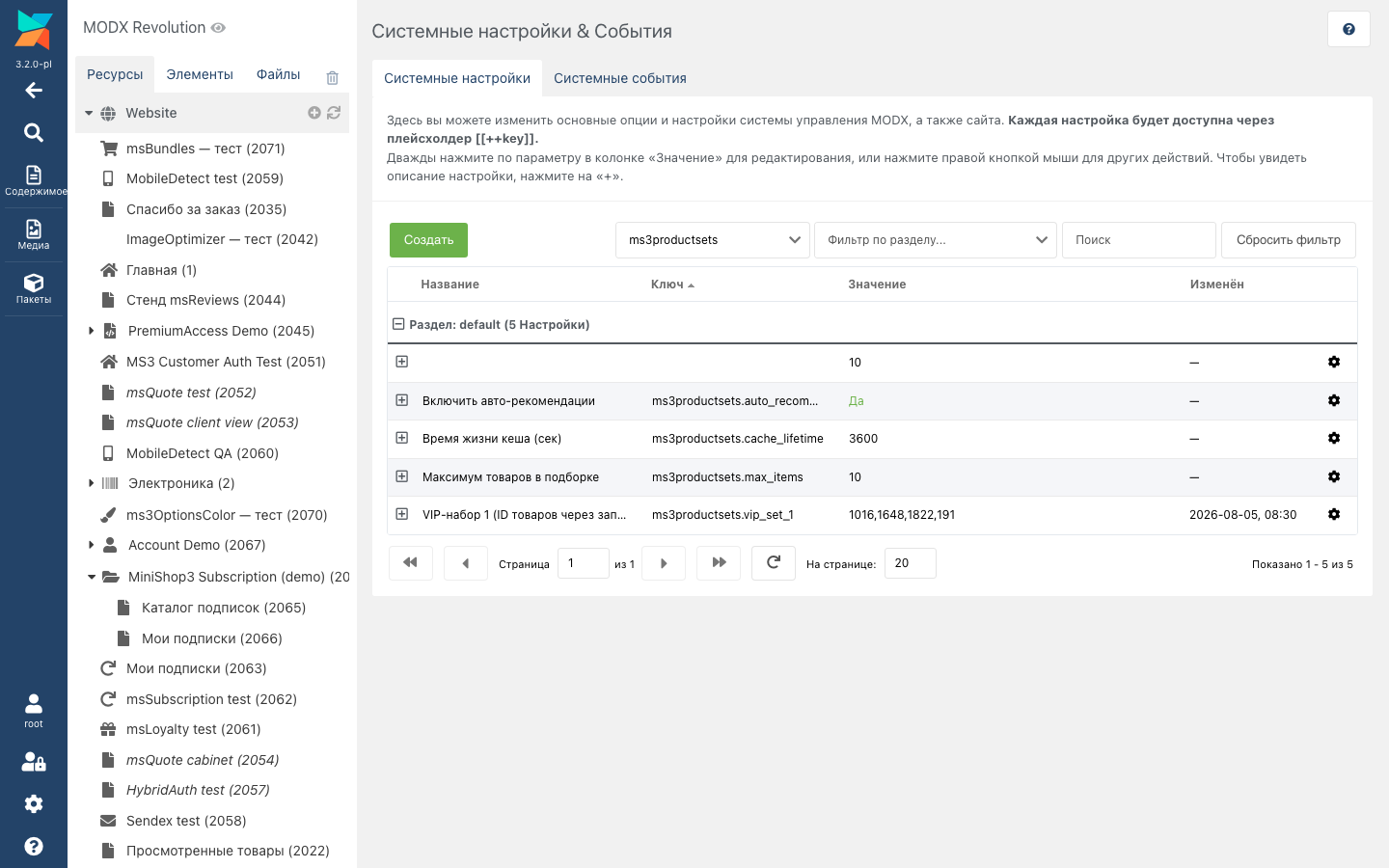
Task: Open Главная (1) resource
Action: (161, 270)
